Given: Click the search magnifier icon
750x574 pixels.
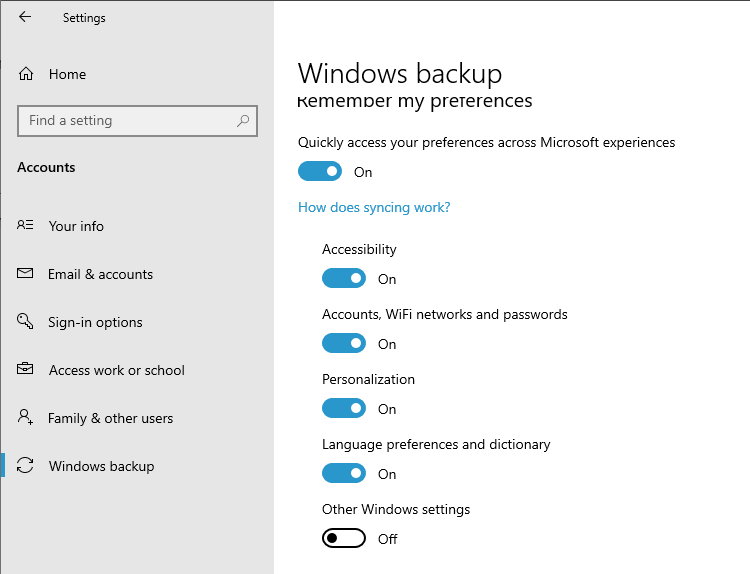Looking at the screenshot, I should pyautogui.click(x=243, y=121).
